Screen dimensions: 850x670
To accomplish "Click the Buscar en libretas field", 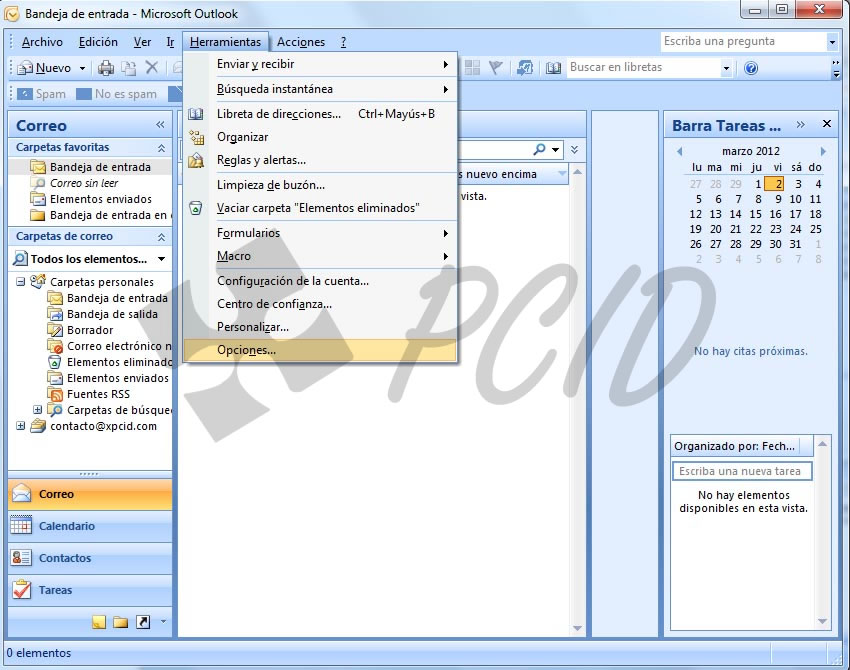I will [644, 67].
